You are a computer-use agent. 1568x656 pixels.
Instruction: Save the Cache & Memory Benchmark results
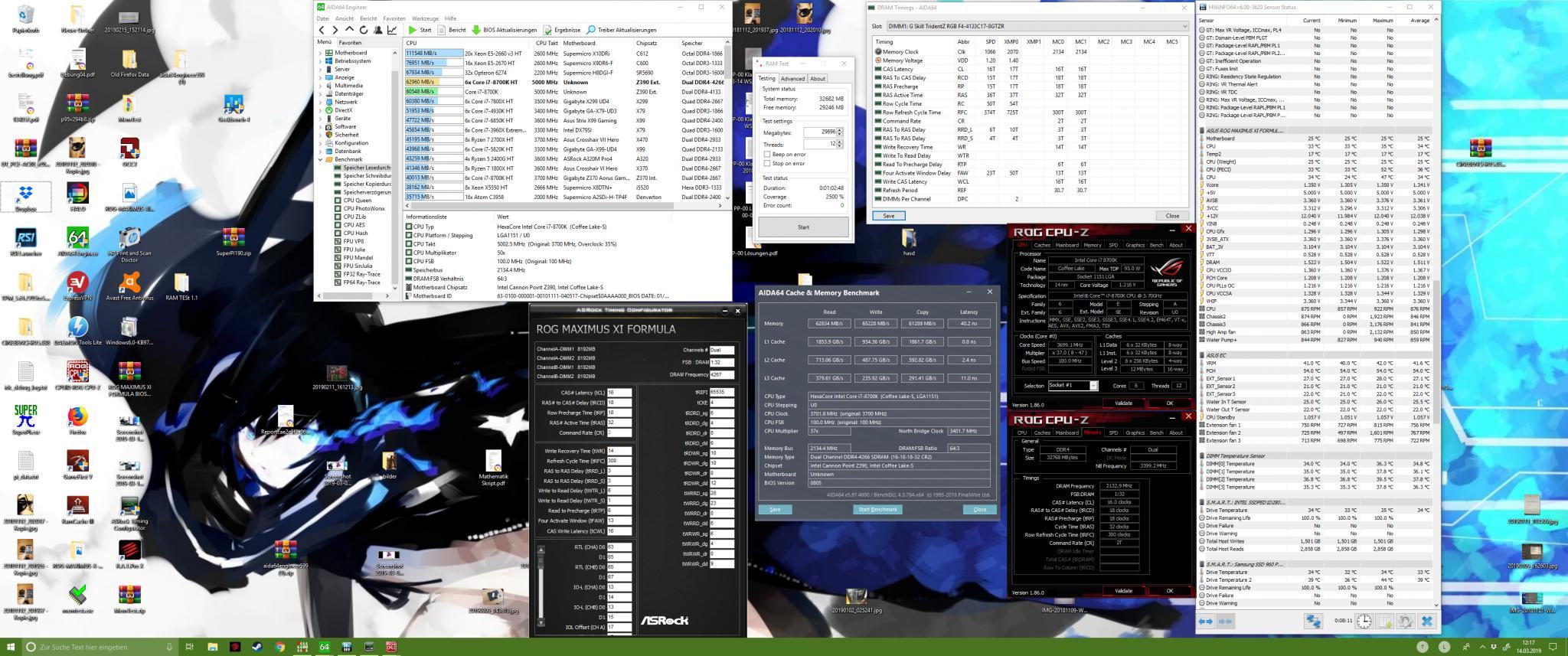click(775, 510)
